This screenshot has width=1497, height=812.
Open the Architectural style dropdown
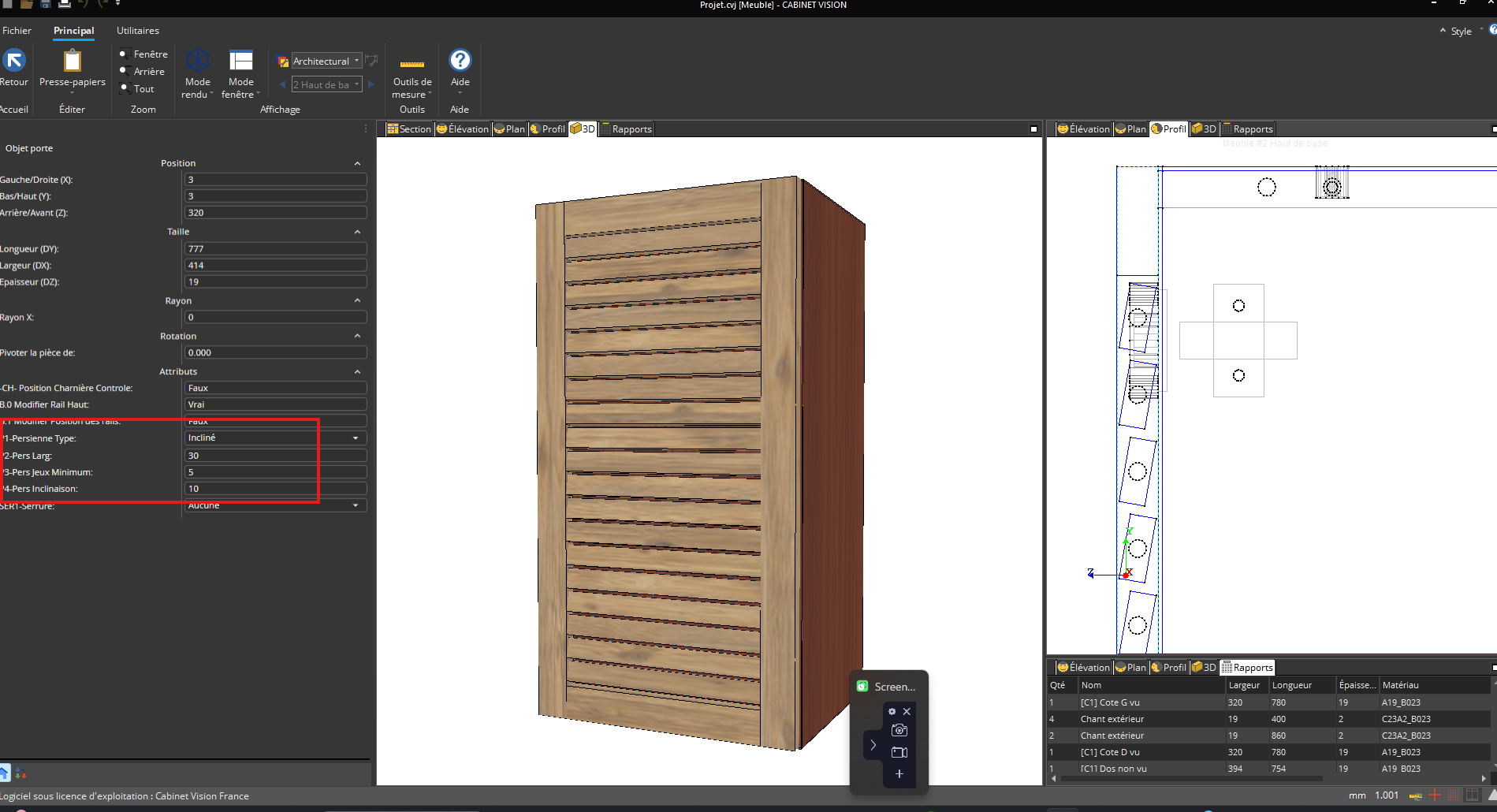coord(326,61)
